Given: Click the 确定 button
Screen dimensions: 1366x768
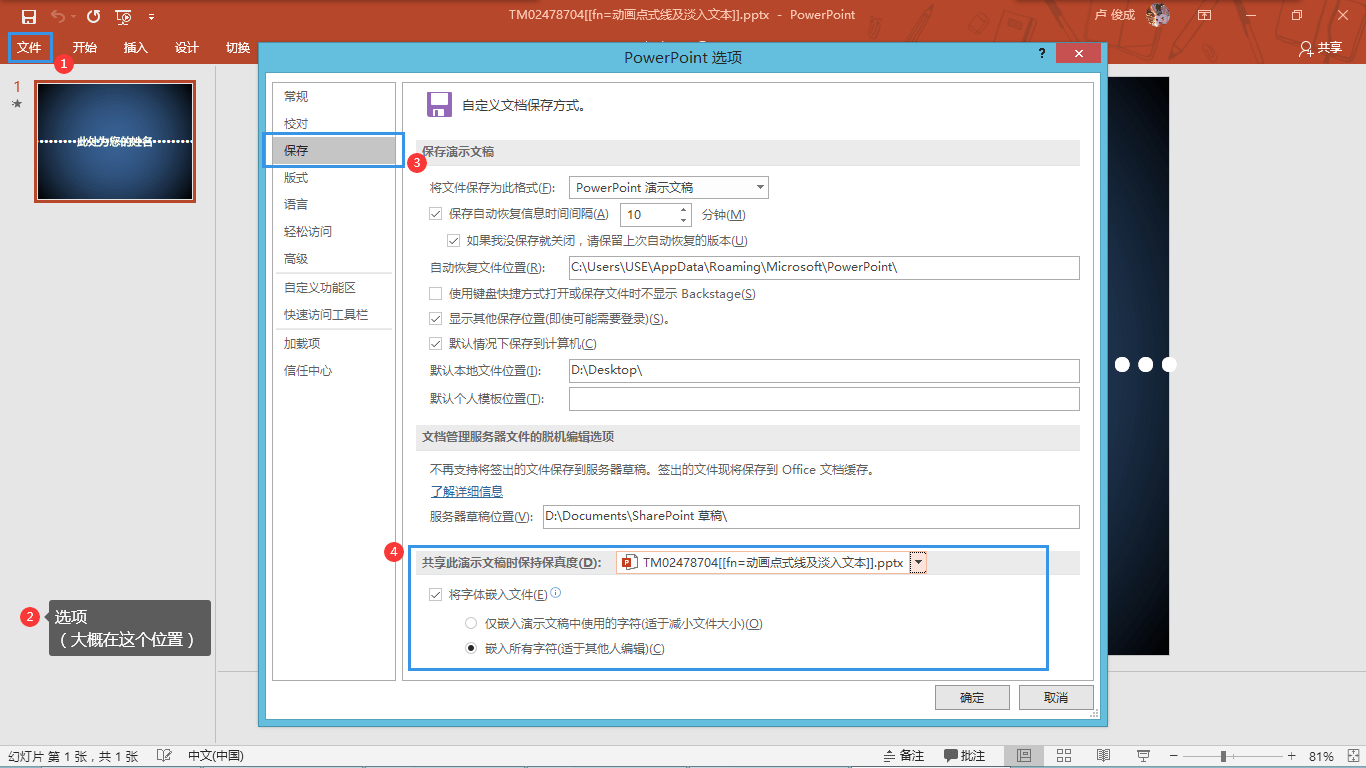Looking at the screenshot, I should coord(971,698).
